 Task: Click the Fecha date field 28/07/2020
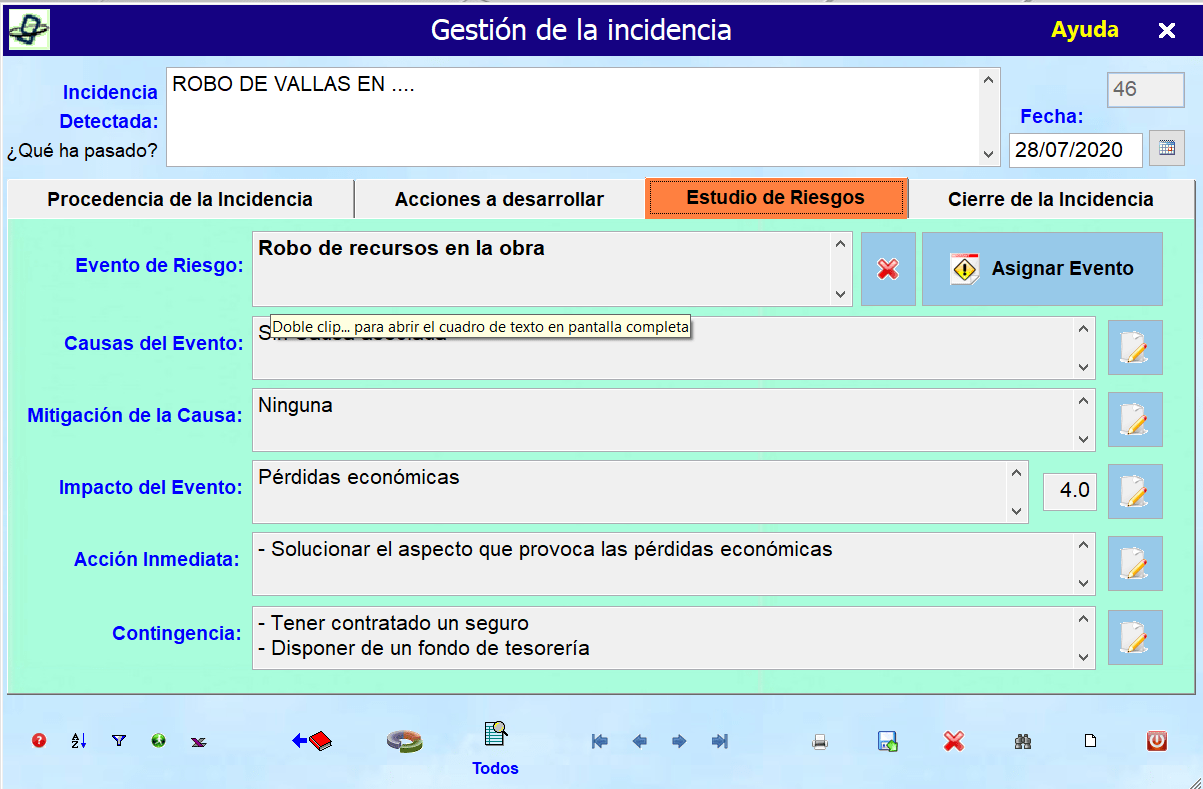click(x=1076, y=150)
